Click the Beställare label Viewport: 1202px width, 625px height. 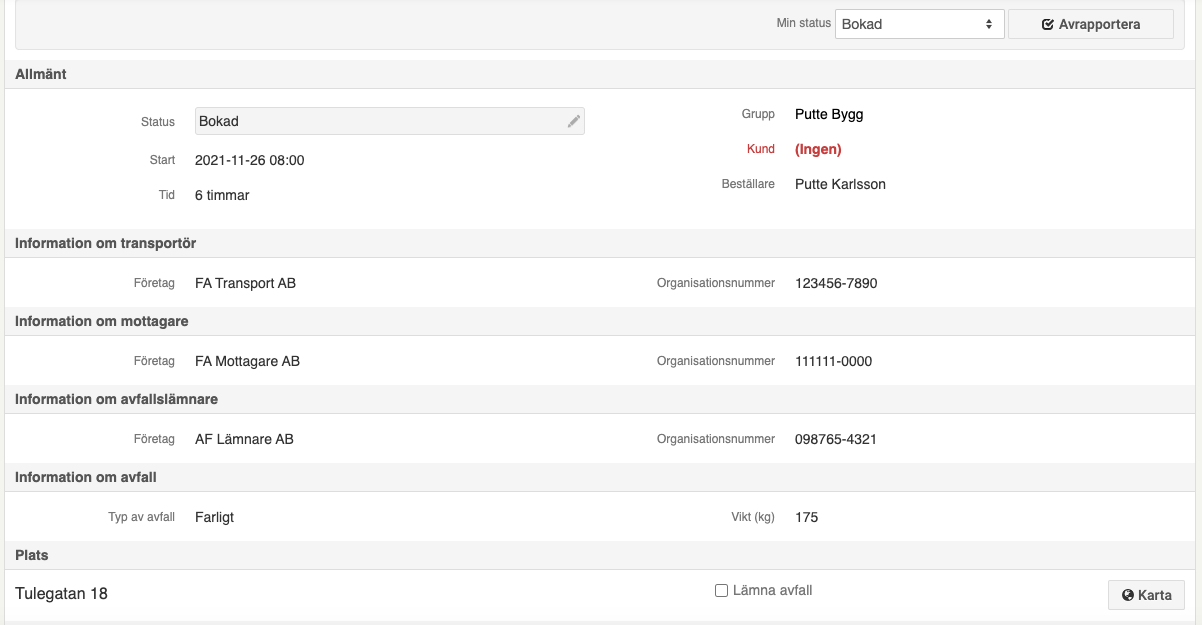[x=748, y=184]
